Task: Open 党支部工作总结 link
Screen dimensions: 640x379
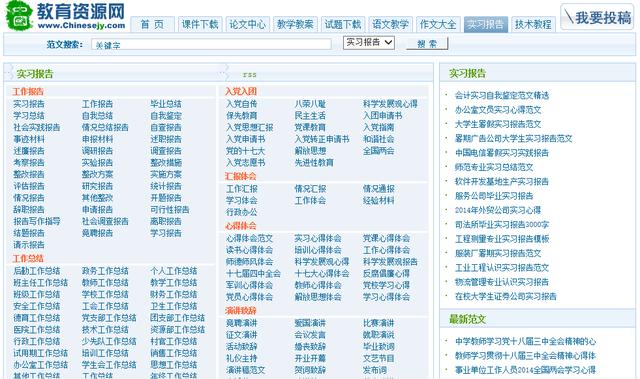Action: click(109, 318)
